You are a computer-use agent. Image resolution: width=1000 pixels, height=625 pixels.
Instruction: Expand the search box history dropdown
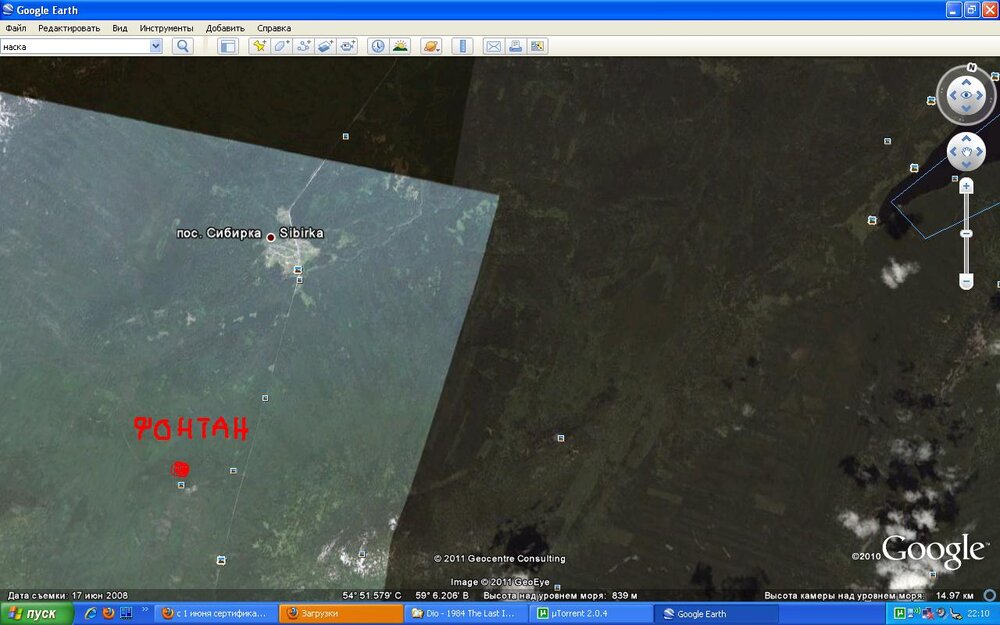pyautogui.click(x=156, y=46)
